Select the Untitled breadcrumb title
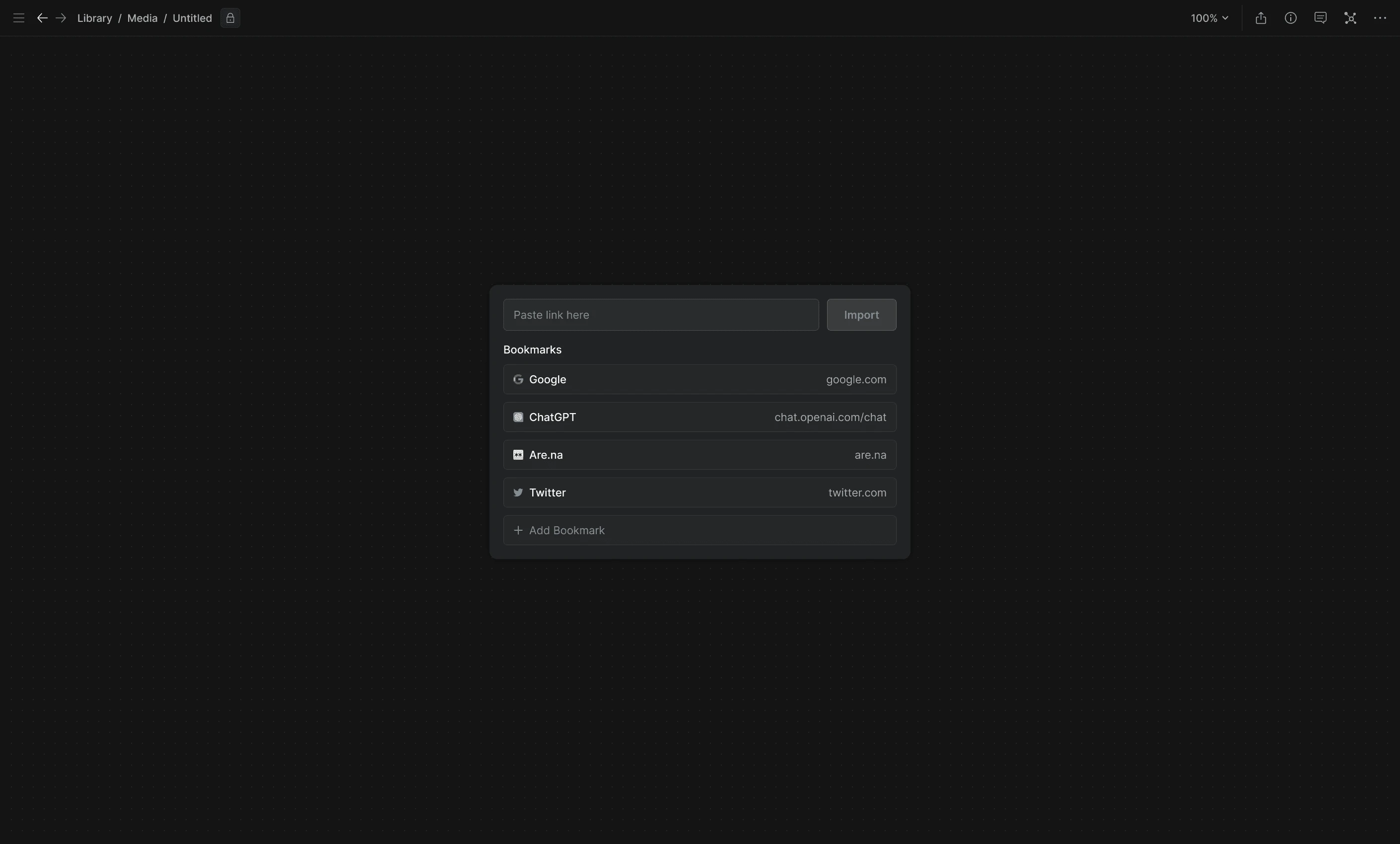Image resolution: width=1400 pixels, height=844 pixels. (192, 18)
